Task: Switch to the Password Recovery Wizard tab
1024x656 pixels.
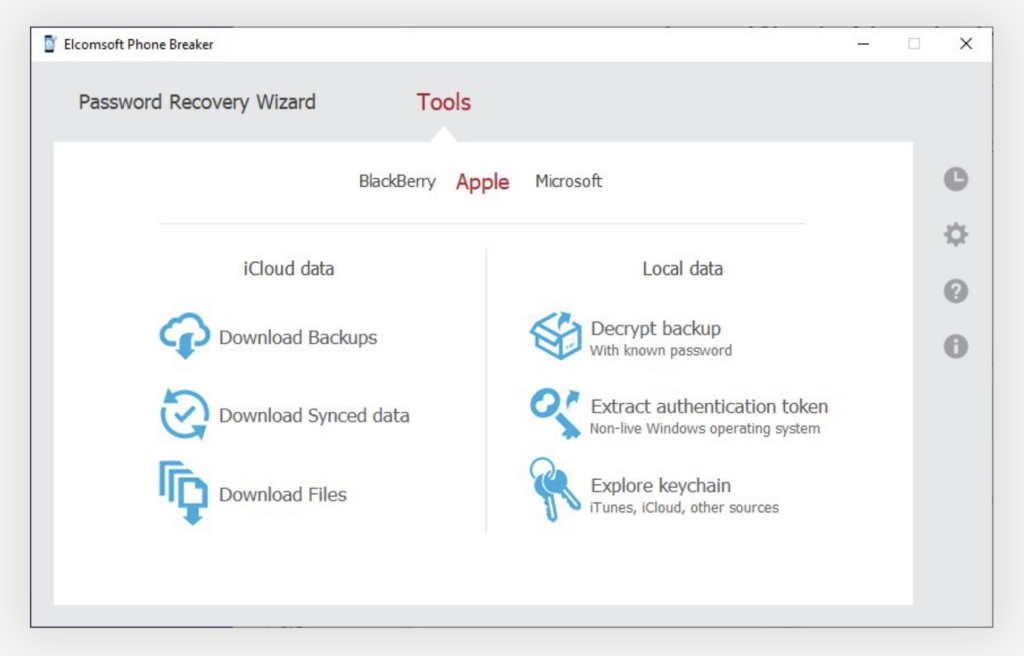Action: [197, 102]
